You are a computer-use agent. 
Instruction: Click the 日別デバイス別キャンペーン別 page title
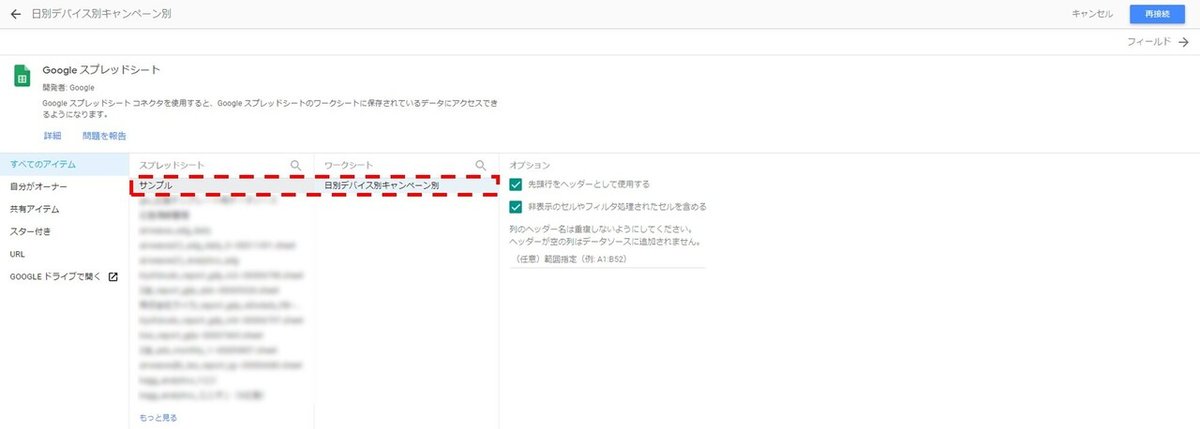pos(100,14)
